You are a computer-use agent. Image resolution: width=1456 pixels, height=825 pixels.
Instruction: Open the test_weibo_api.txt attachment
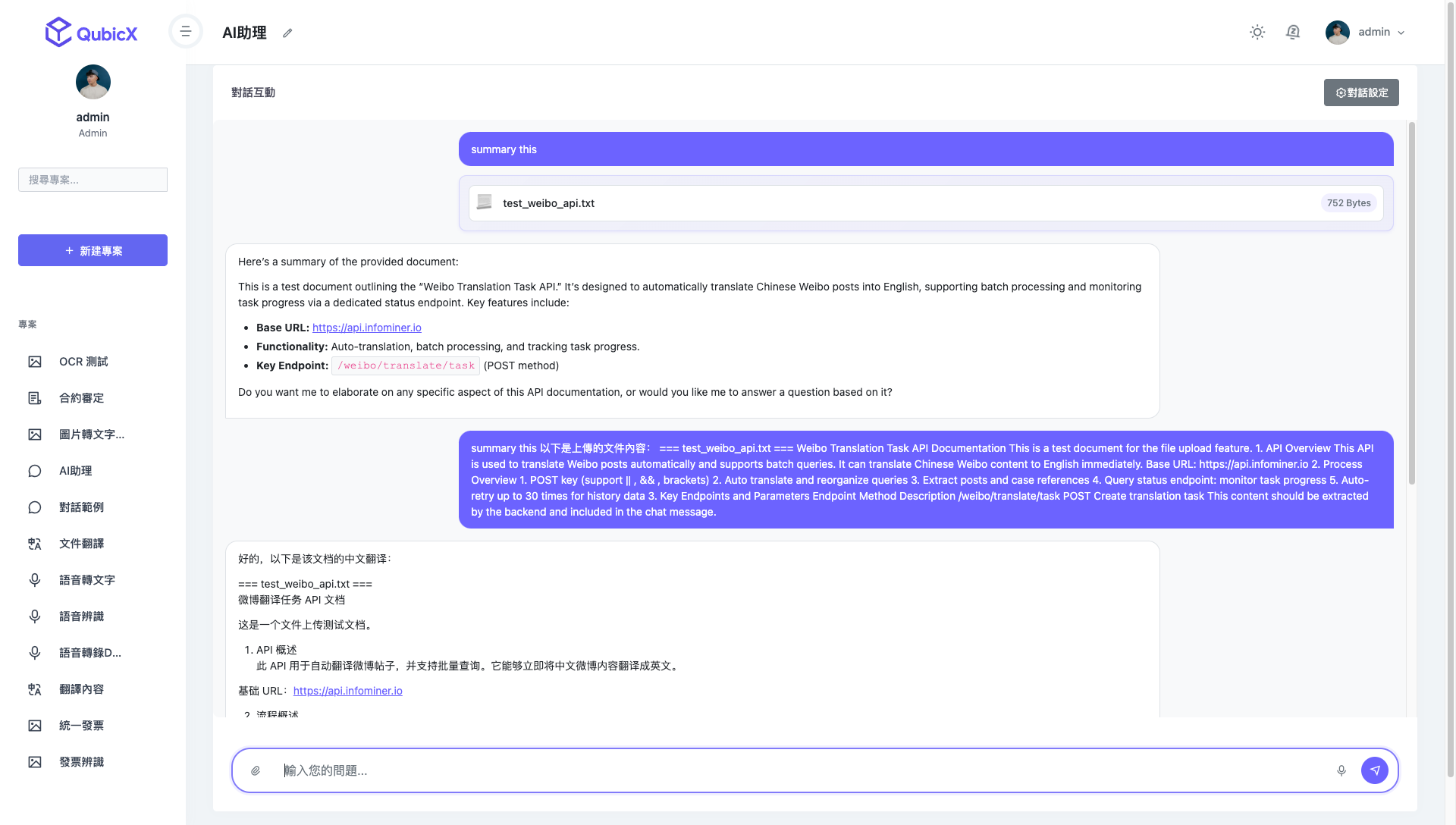coord(926,203)
